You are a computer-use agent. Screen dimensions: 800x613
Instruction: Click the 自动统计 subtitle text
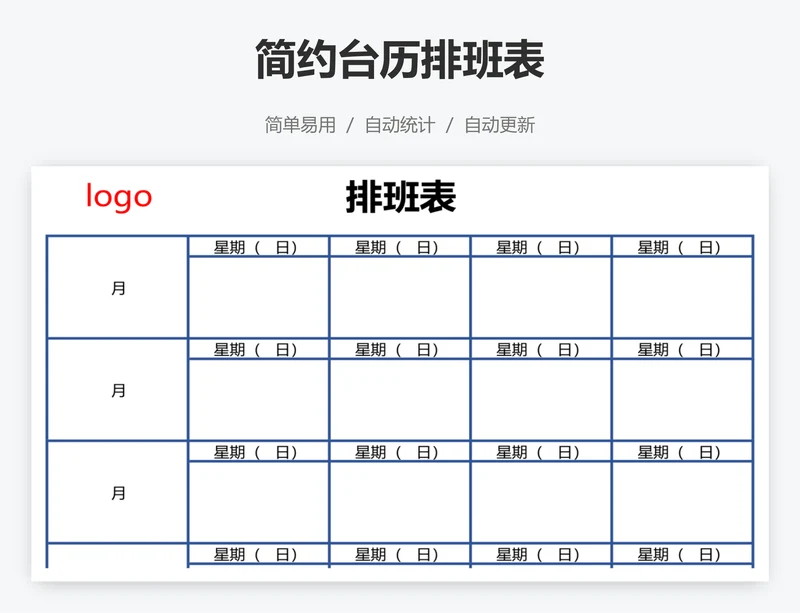tap(400, 125)
